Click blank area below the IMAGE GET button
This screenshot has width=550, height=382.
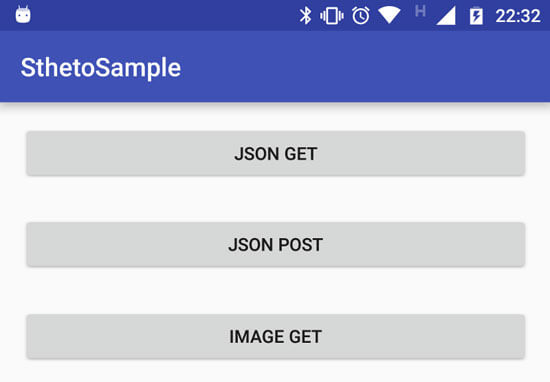(276, 371)
